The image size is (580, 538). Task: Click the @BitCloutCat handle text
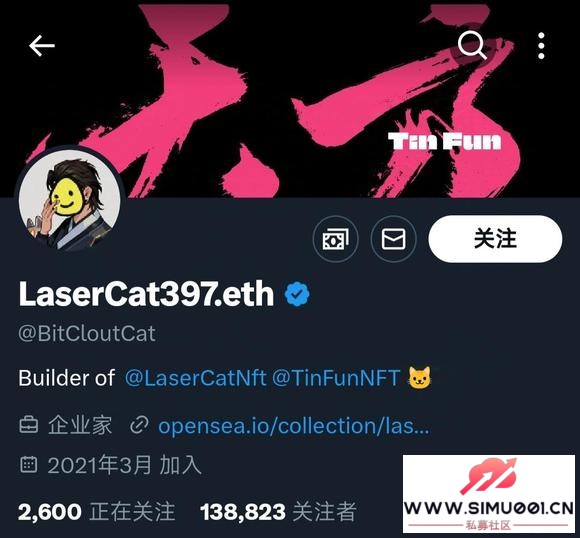tap(87, 334)
